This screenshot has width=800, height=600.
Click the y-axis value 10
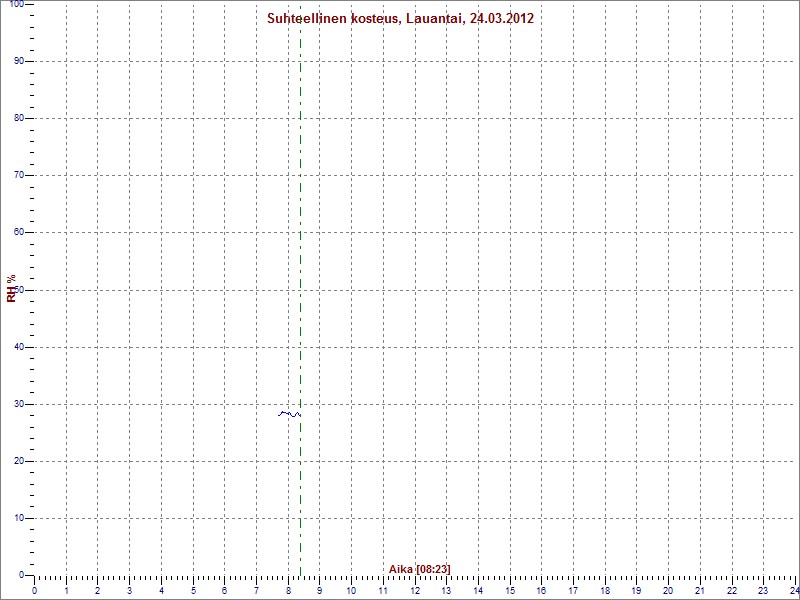(x=18, y=518)
